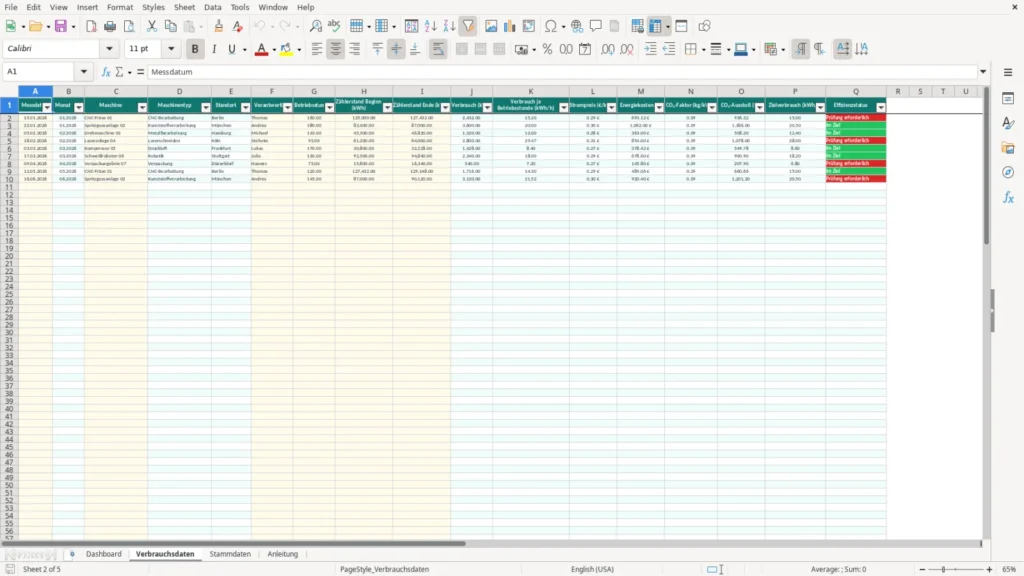The width and height of the screenshot is (1024, 576).
Task: Insert an image
Action: point(491,26)
